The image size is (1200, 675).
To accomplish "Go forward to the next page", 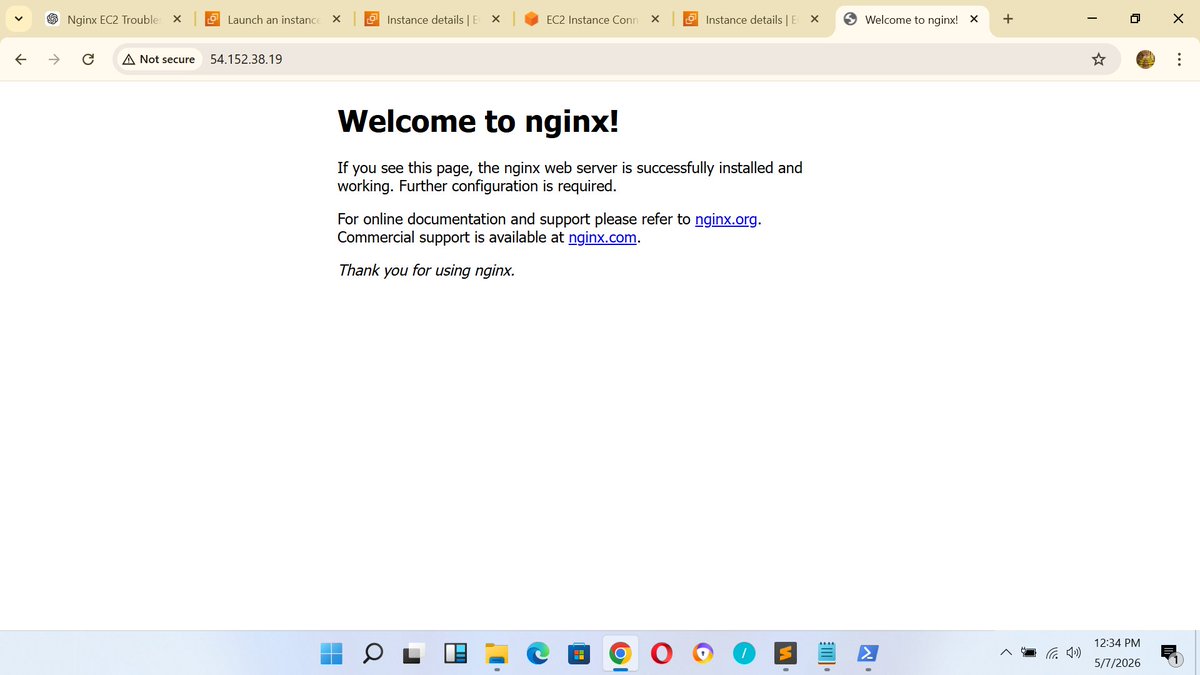I will tap(54, 59).
